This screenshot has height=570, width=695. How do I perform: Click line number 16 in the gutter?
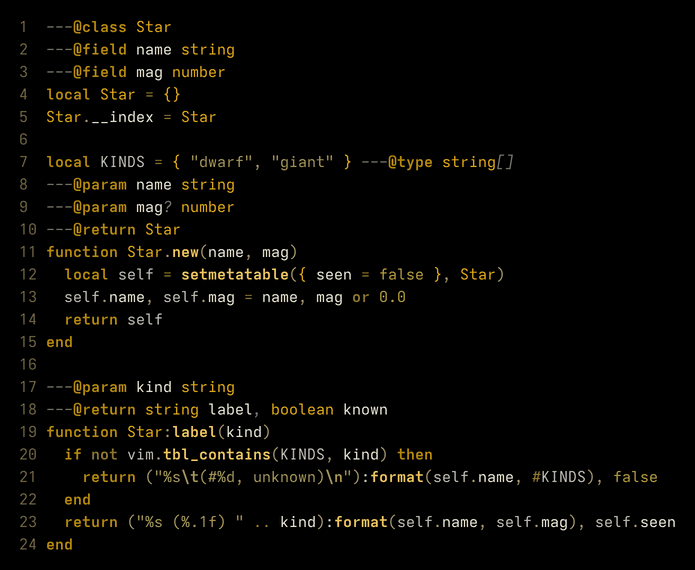(28, 365)
